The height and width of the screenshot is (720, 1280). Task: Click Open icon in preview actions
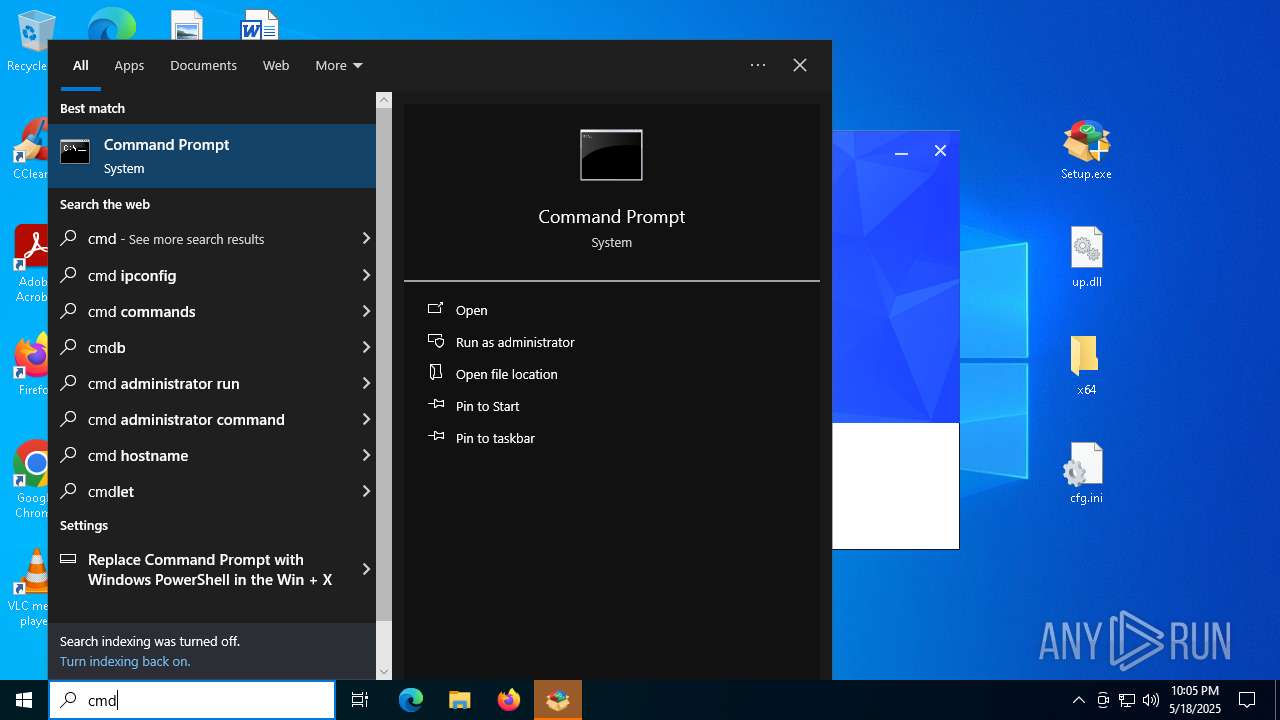point(436,310)
